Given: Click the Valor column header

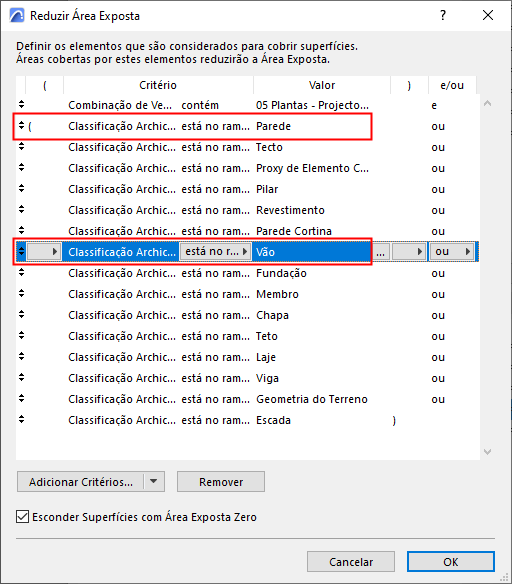Looking at the screenshot, I should tap(322, 85).
